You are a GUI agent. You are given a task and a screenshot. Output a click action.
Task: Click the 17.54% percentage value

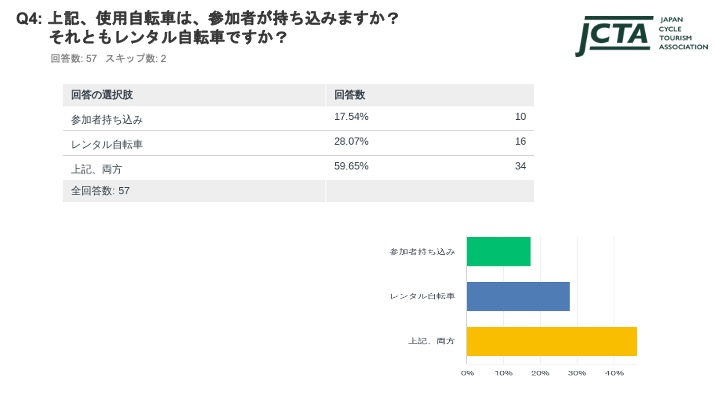pyautogui.click(x=351, y=117)
